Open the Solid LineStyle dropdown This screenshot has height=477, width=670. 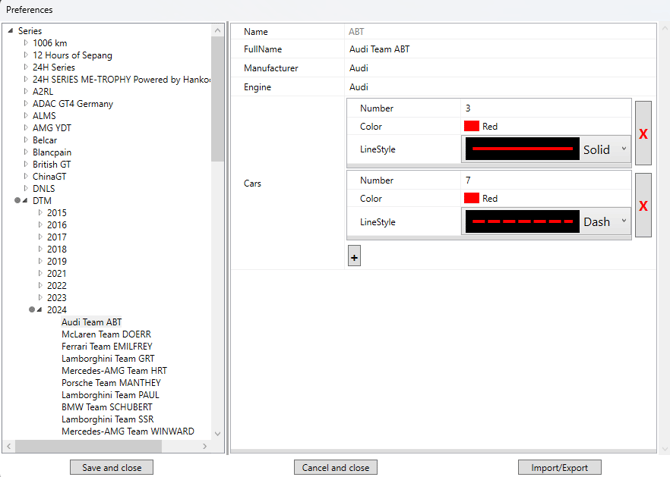546,149
